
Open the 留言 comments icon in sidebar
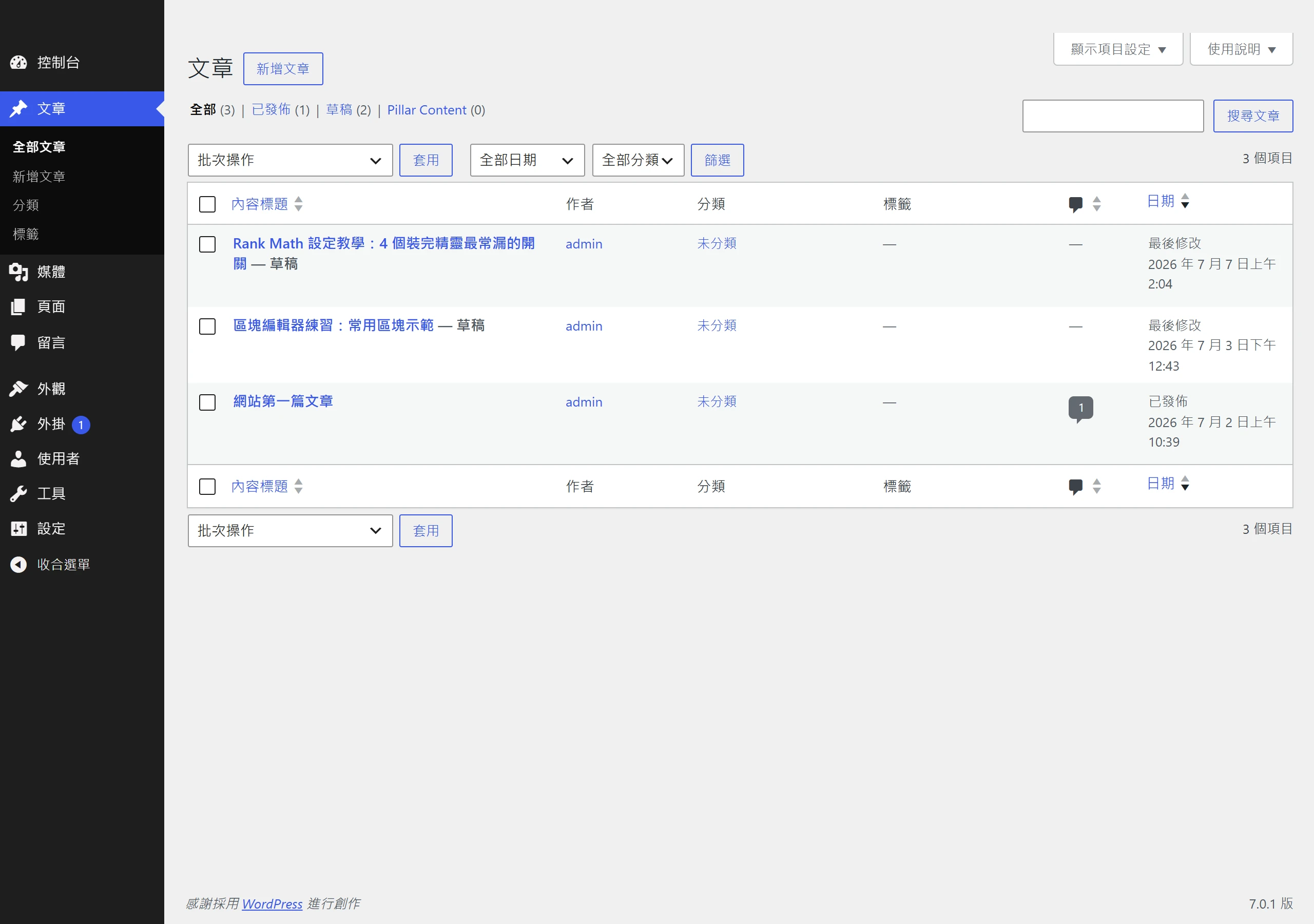(18, 343)
